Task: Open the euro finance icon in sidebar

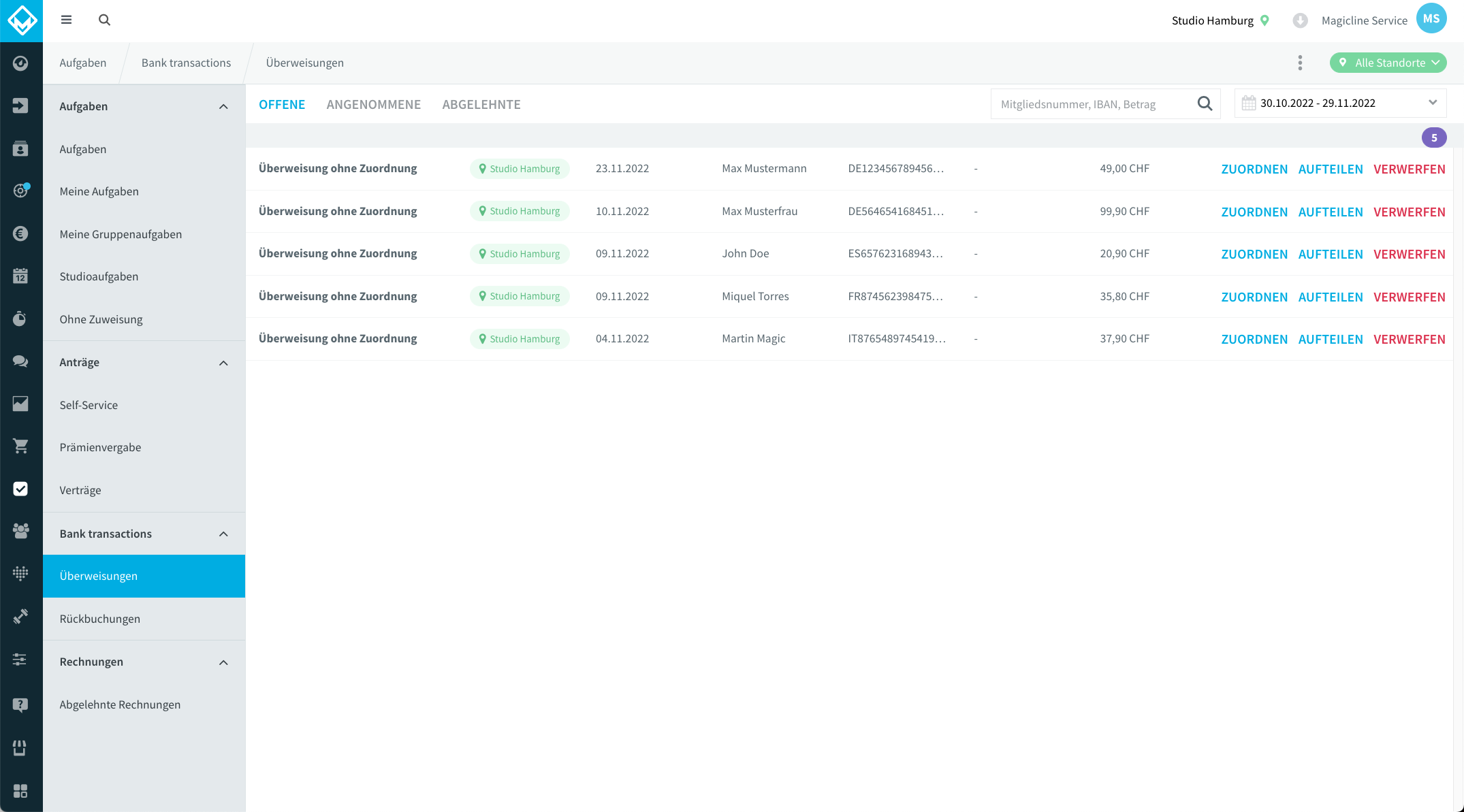Action: coord(20,233)
